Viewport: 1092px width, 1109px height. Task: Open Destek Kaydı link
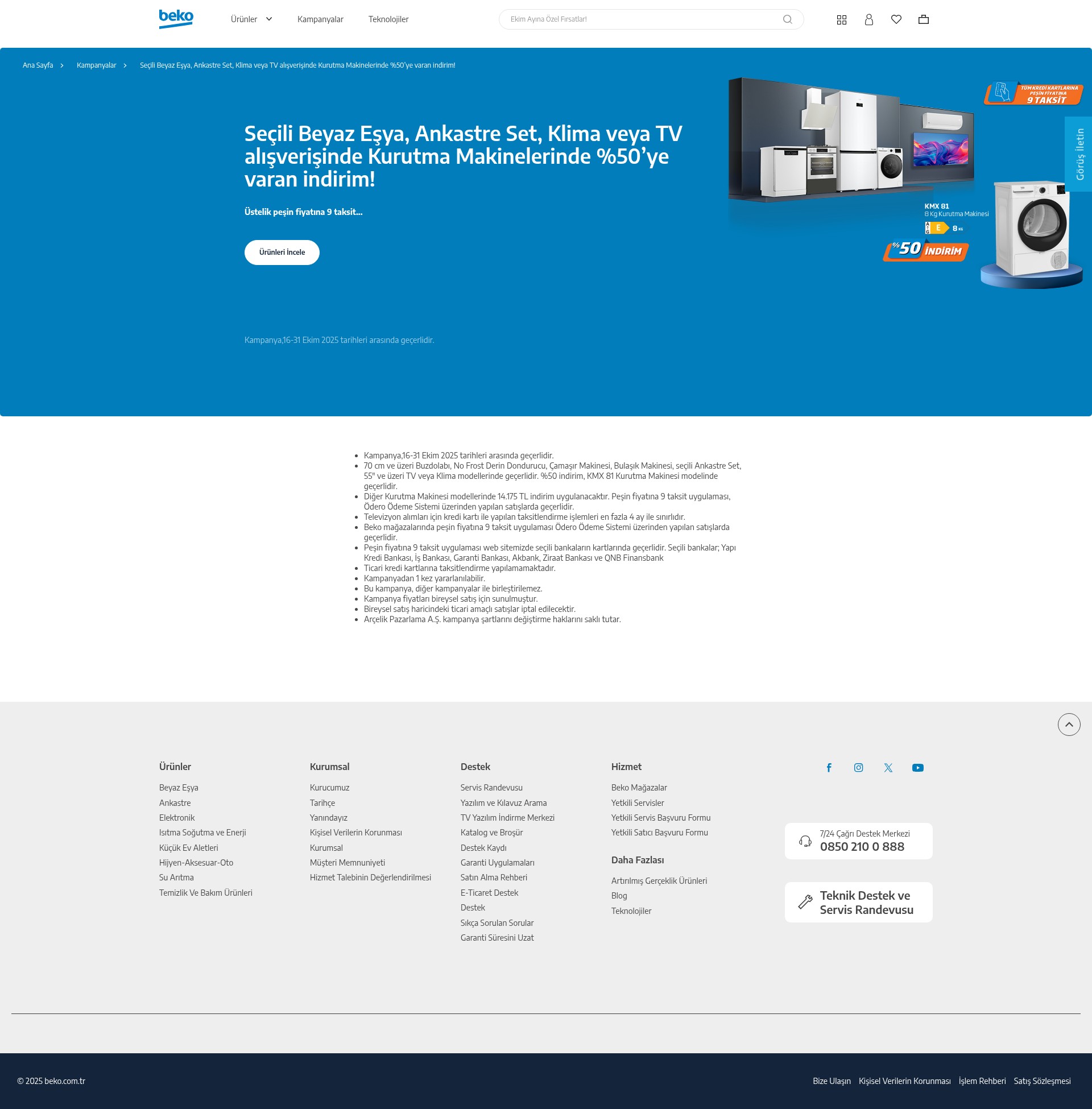(483, 847)
